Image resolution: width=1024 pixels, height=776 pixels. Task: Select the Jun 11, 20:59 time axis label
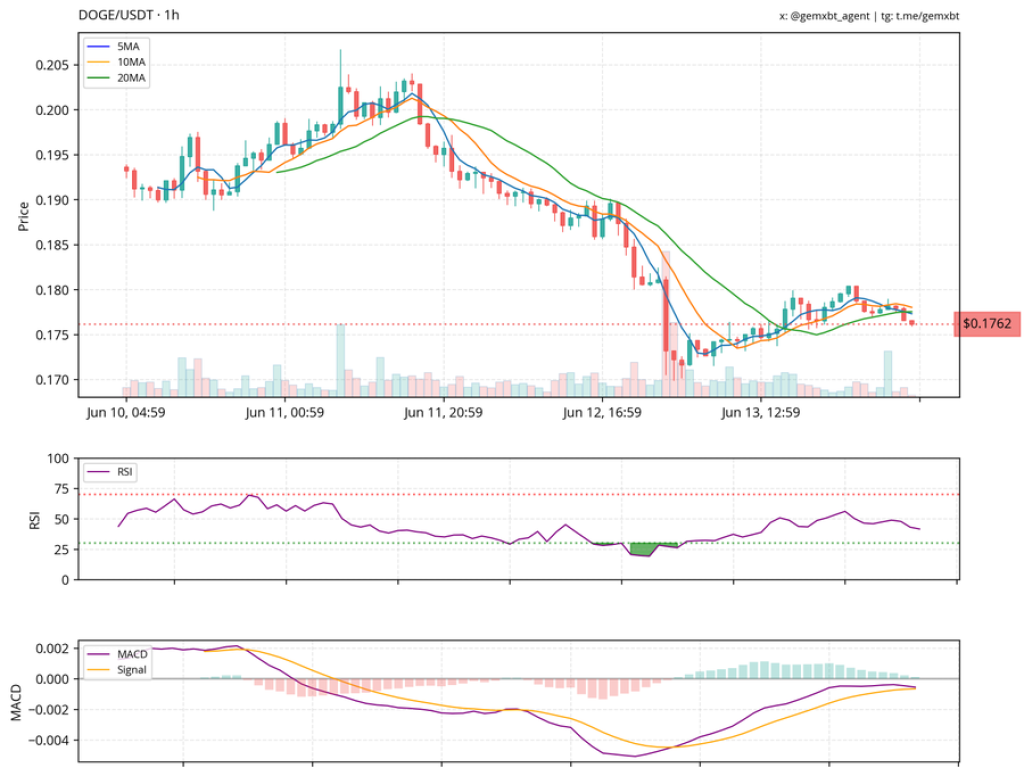click(444, 412)
